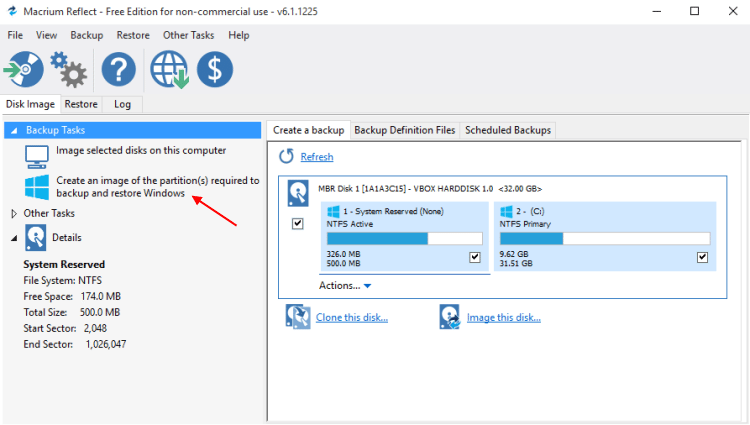This screenshot has width=750, height=425.
Task: Toggle the whole MBR Disk 1 checkbox
Action: tap(298, 223)
